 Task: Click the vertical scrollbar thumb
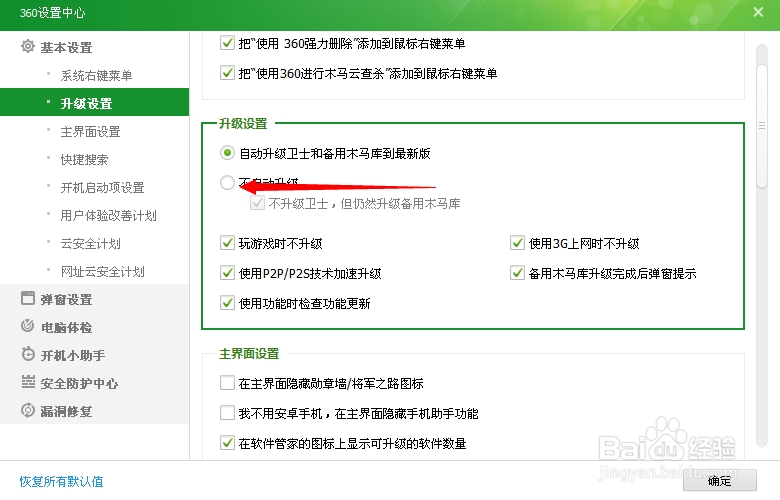[762, 126]
